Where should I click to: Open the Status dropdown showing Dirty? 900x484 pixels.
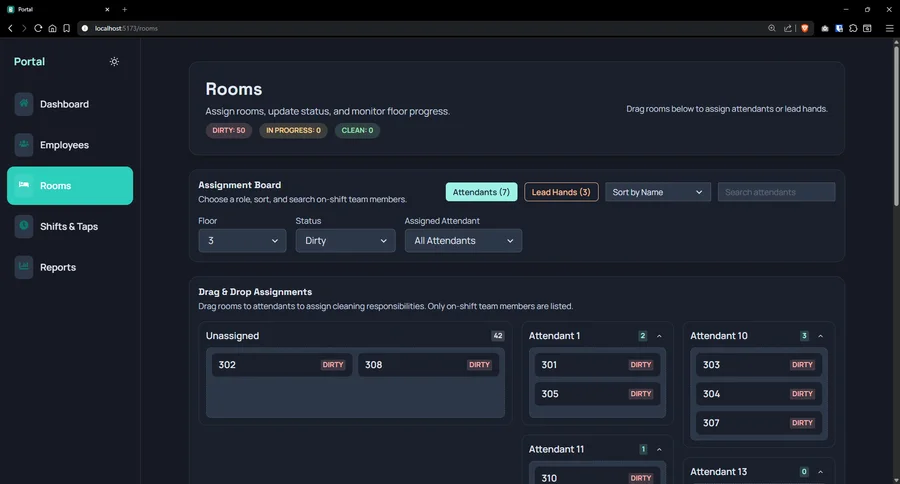pyautogui.click(x=346, y=241)
